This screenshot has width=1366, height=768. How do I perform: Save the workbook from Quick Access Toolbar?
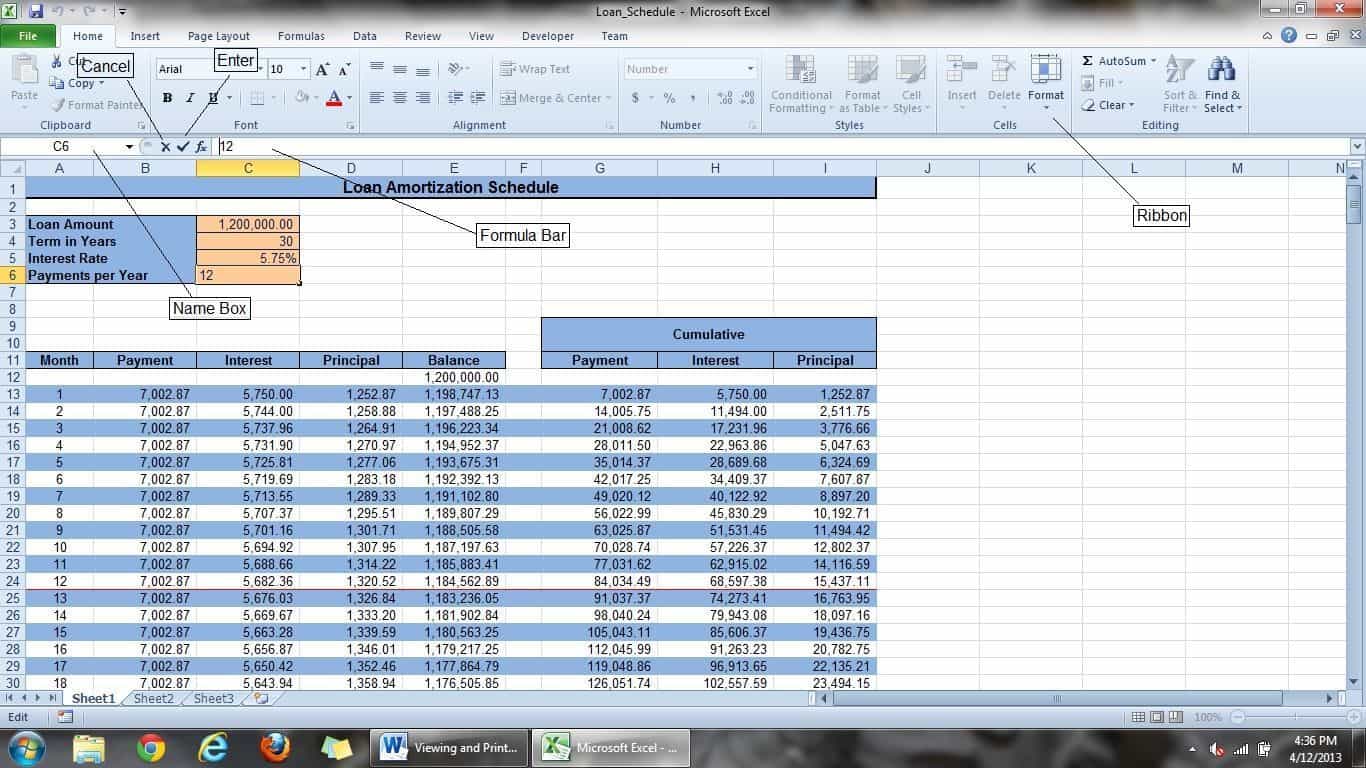click(36, 11)
